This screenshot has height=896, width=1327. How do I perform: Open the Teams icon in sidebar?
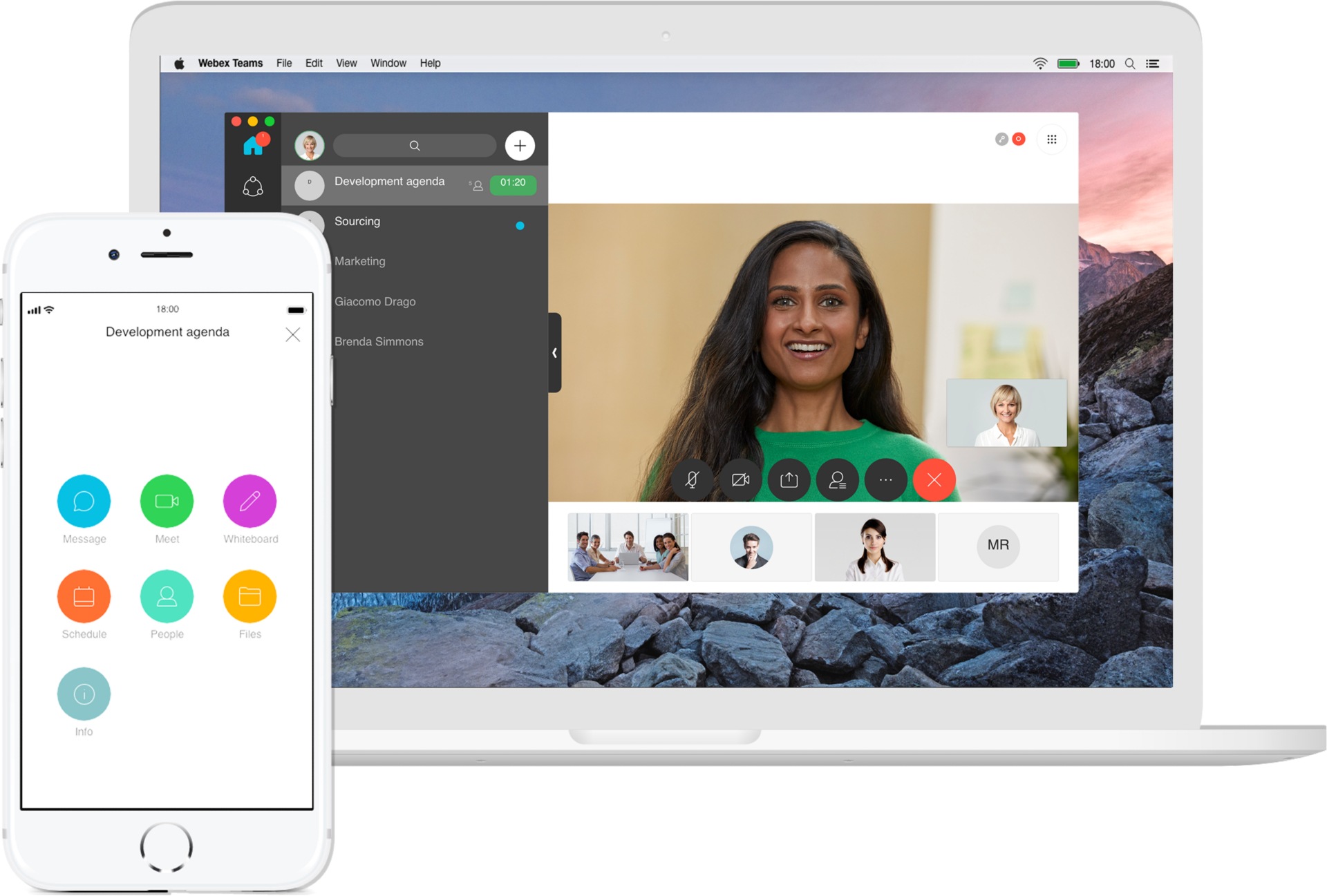(253, 187)
